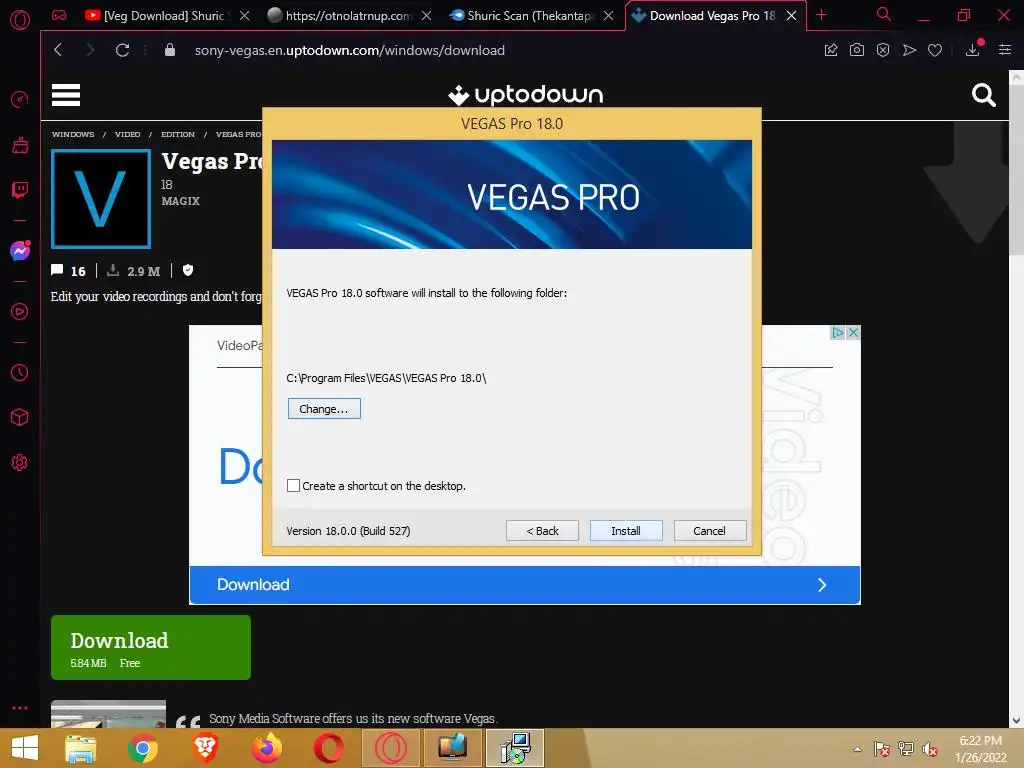Open File Explorer from taskbar
The height and width of the screenshot is (768, 1024).
[x=81, y=748]
